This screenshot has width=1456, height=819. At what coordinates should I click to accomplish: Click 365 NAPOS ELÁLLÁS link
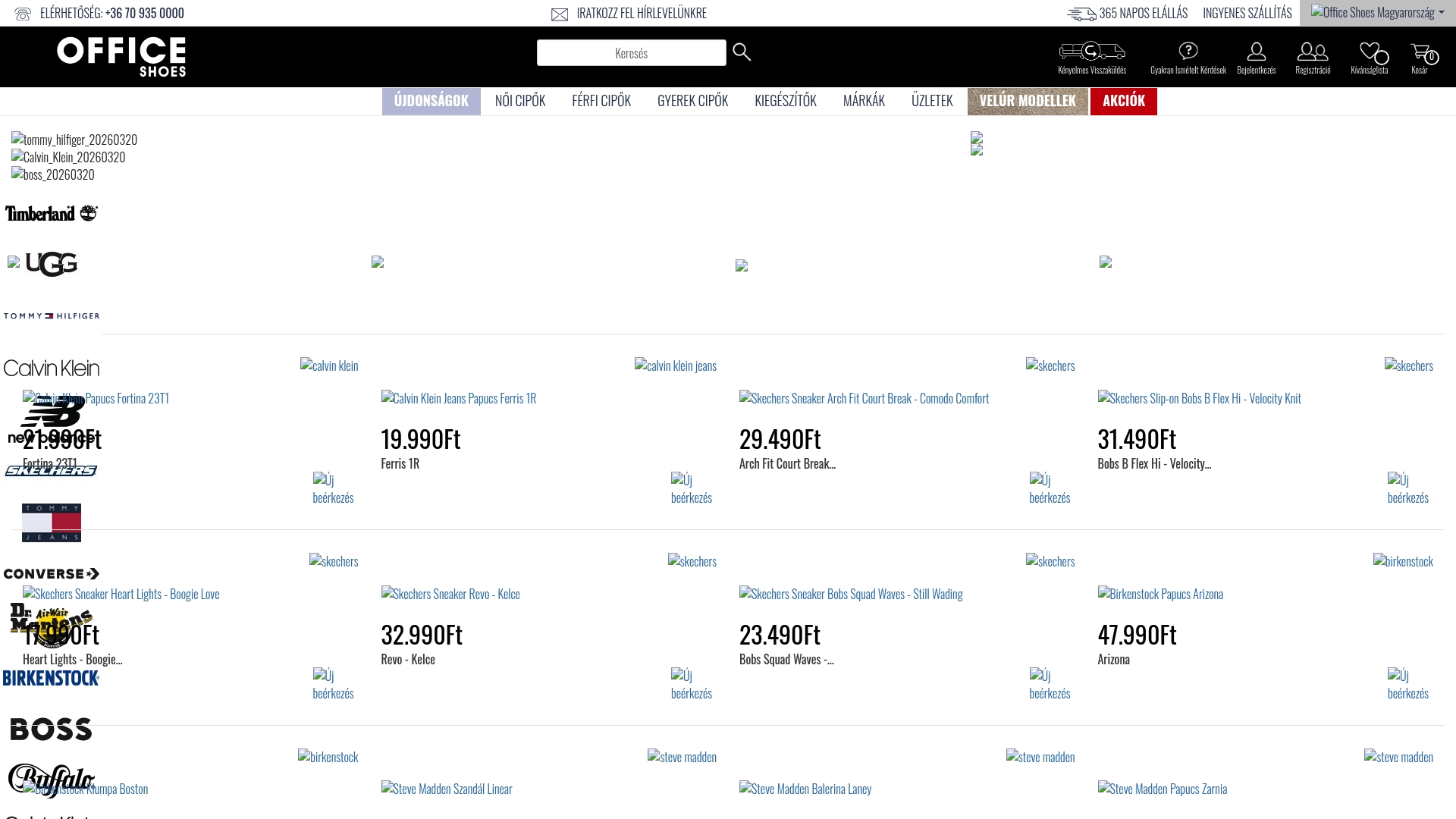tap(1144, 13)
